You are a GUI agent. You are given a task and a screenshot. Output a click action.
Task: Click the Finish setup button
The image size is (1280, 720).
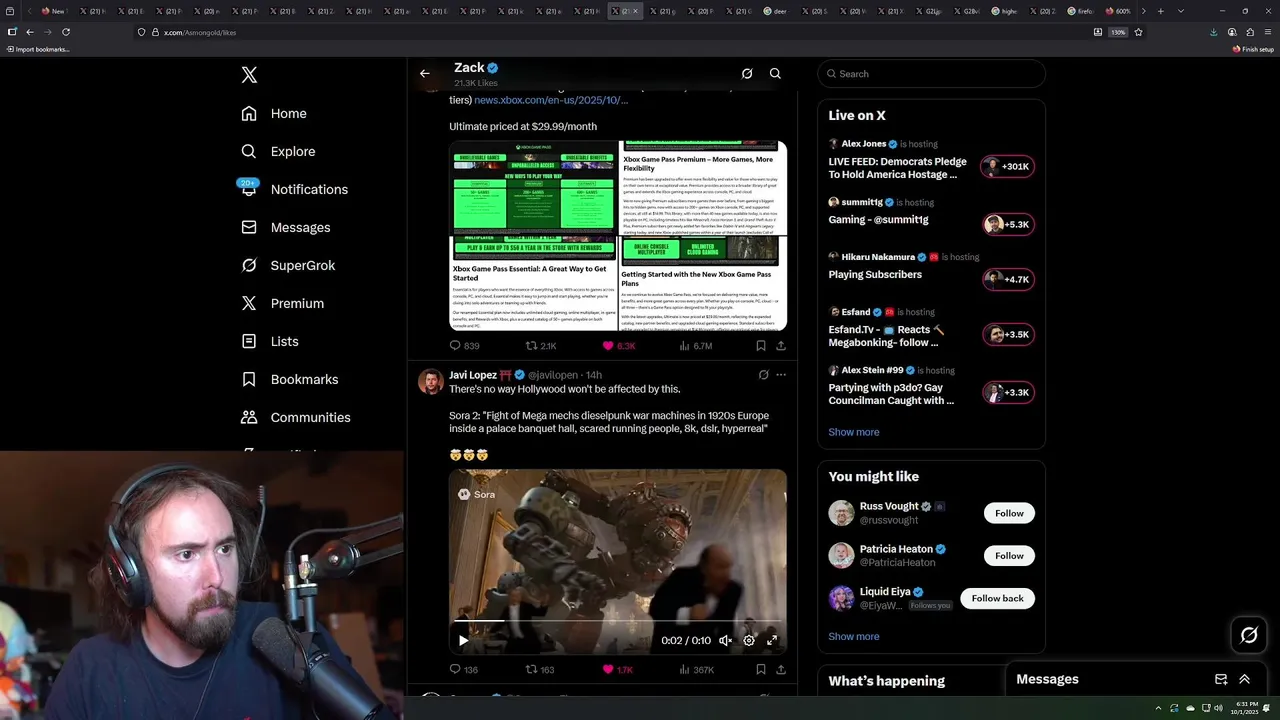(1253, 49)
